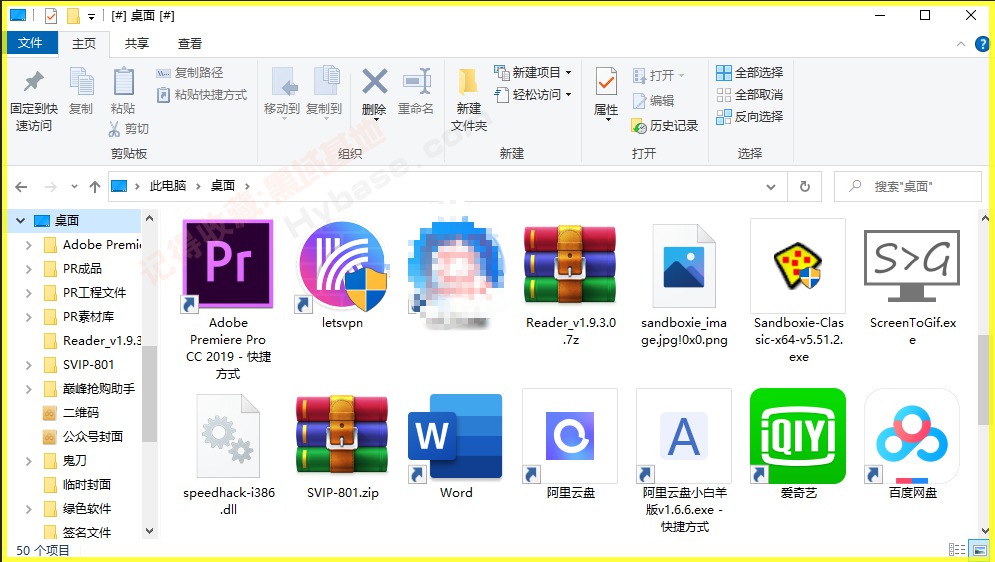Viewport: 995px width, 562px height.
Task: Click the 删除 red X button
Action: (374, 94)
